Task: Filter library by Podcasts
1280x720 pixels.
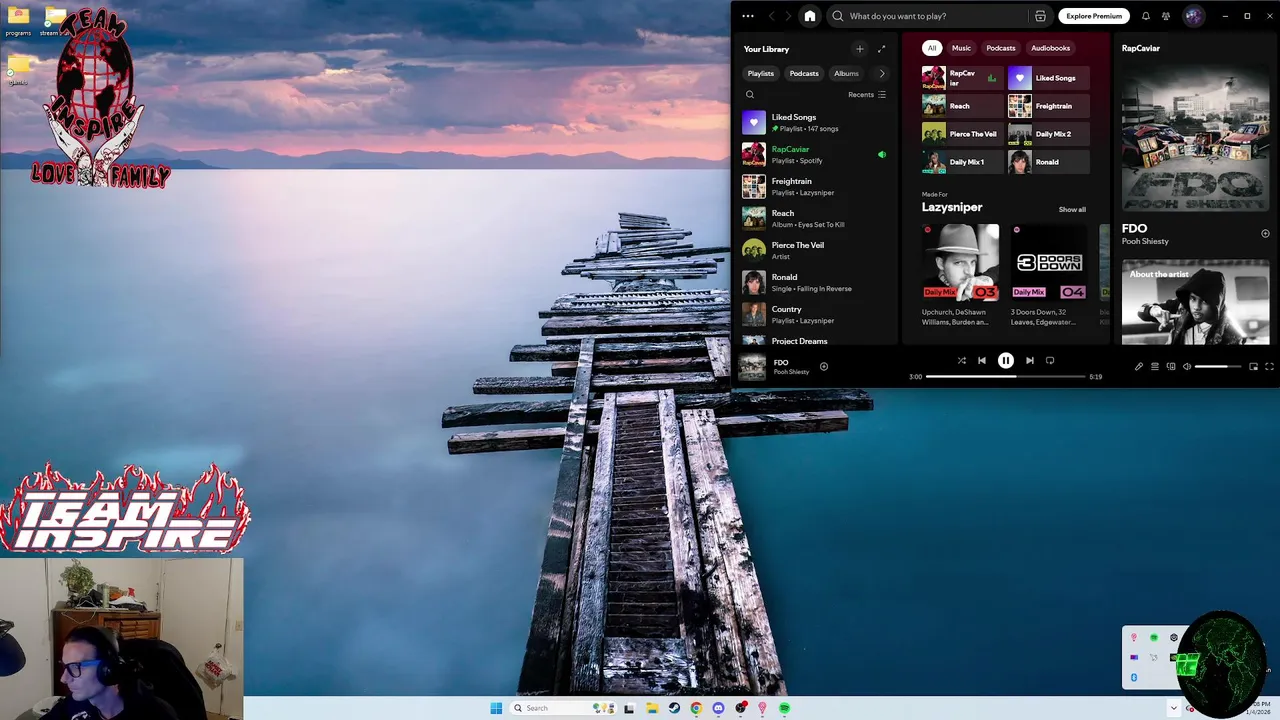Action: [x=804, y=74]
